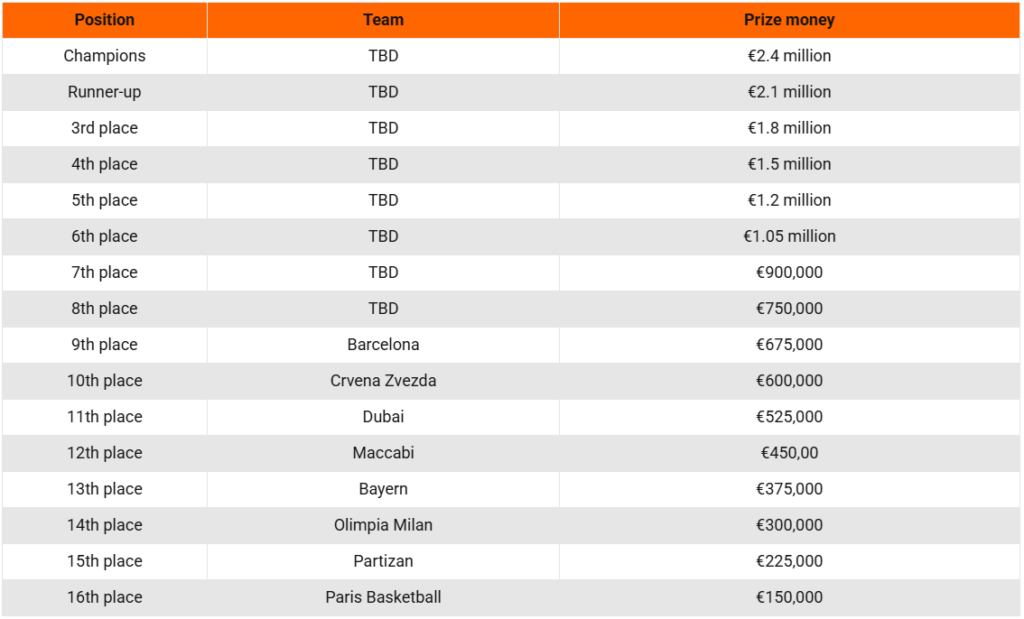Click the Team column header
The height and width of the screenshot is (619, 1024).
coord(383,20)
